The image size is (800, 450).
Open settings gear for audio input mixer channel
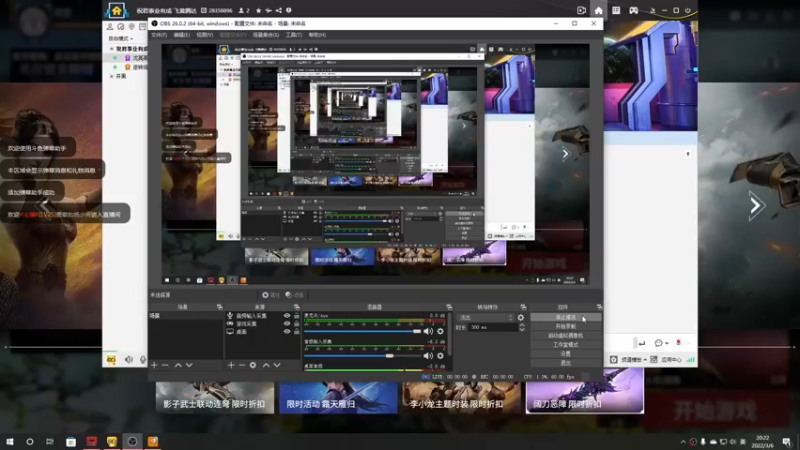click(440, 356)
